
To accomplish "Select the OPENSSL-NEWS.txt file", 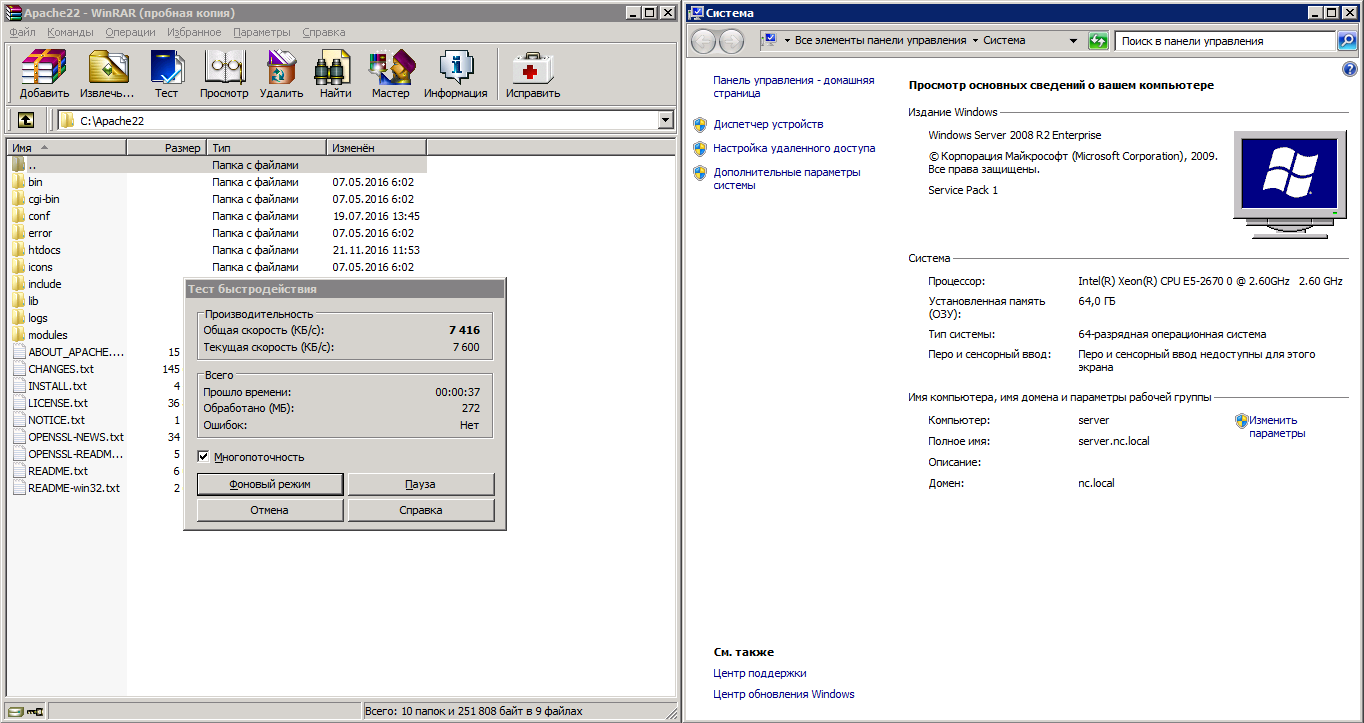I will click(76, 437).
